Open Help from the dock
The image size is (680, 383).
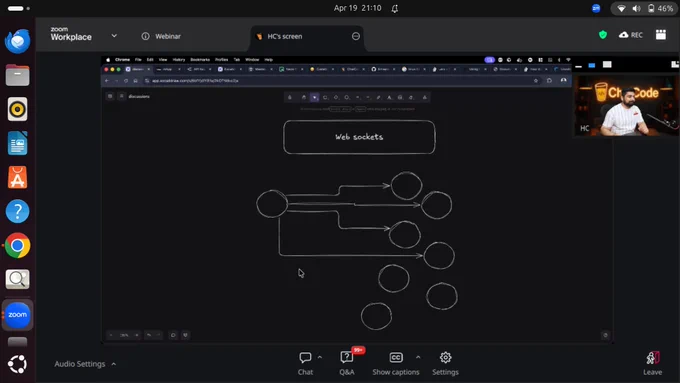pyautogui.click(x=17, y=211)
